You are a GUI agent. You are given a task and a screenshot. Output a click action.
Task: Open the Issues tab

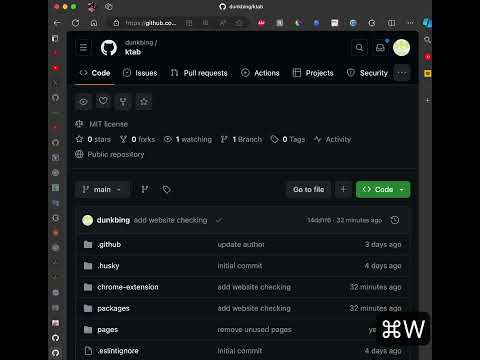click(140, 73)
